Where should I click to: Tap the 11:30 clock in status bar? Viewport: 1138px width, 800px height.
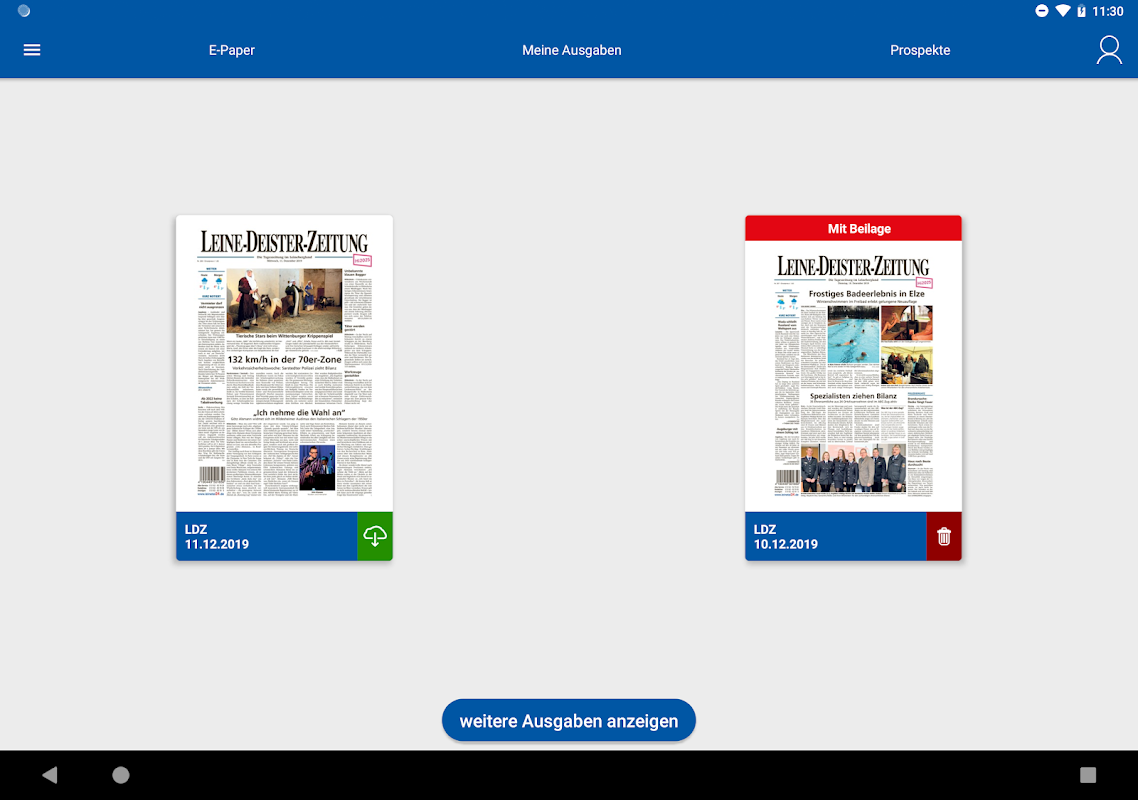coord(1108,11)
